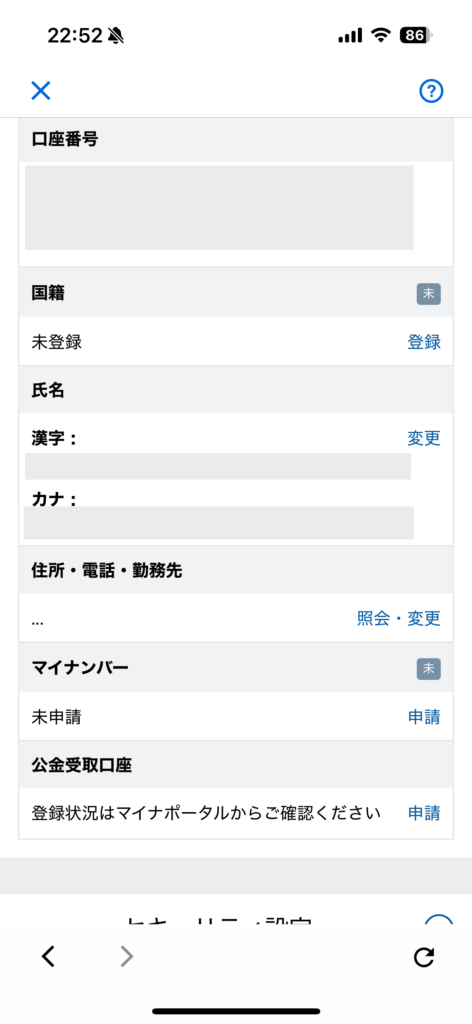
Task: Tap the silent bell icon beside the clock
Action: tap(116, 36)
